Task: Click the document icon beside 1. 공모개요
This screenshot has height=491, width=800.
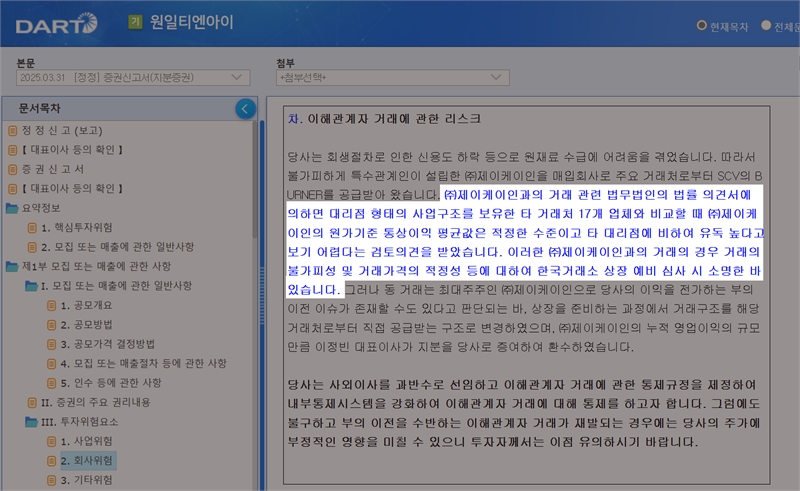Action: click(51, 305)
